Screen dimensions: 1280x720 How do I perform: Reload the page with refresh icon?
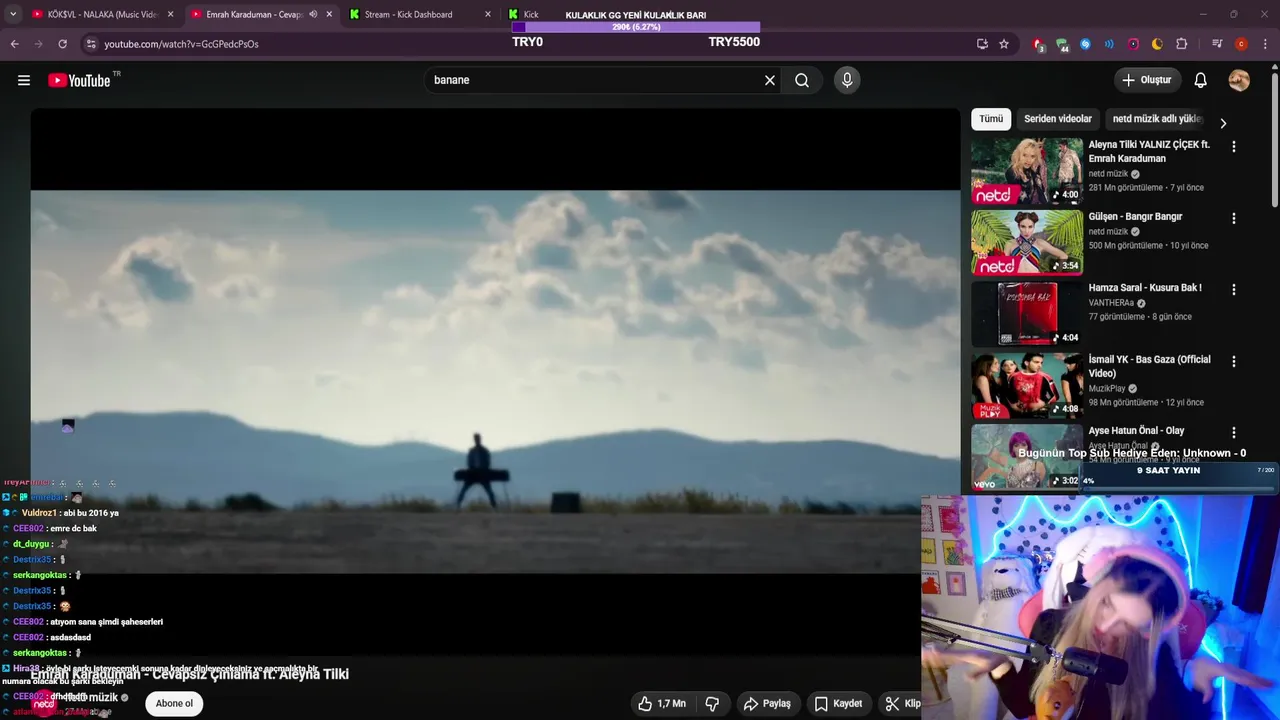click(x=63, y=44)
